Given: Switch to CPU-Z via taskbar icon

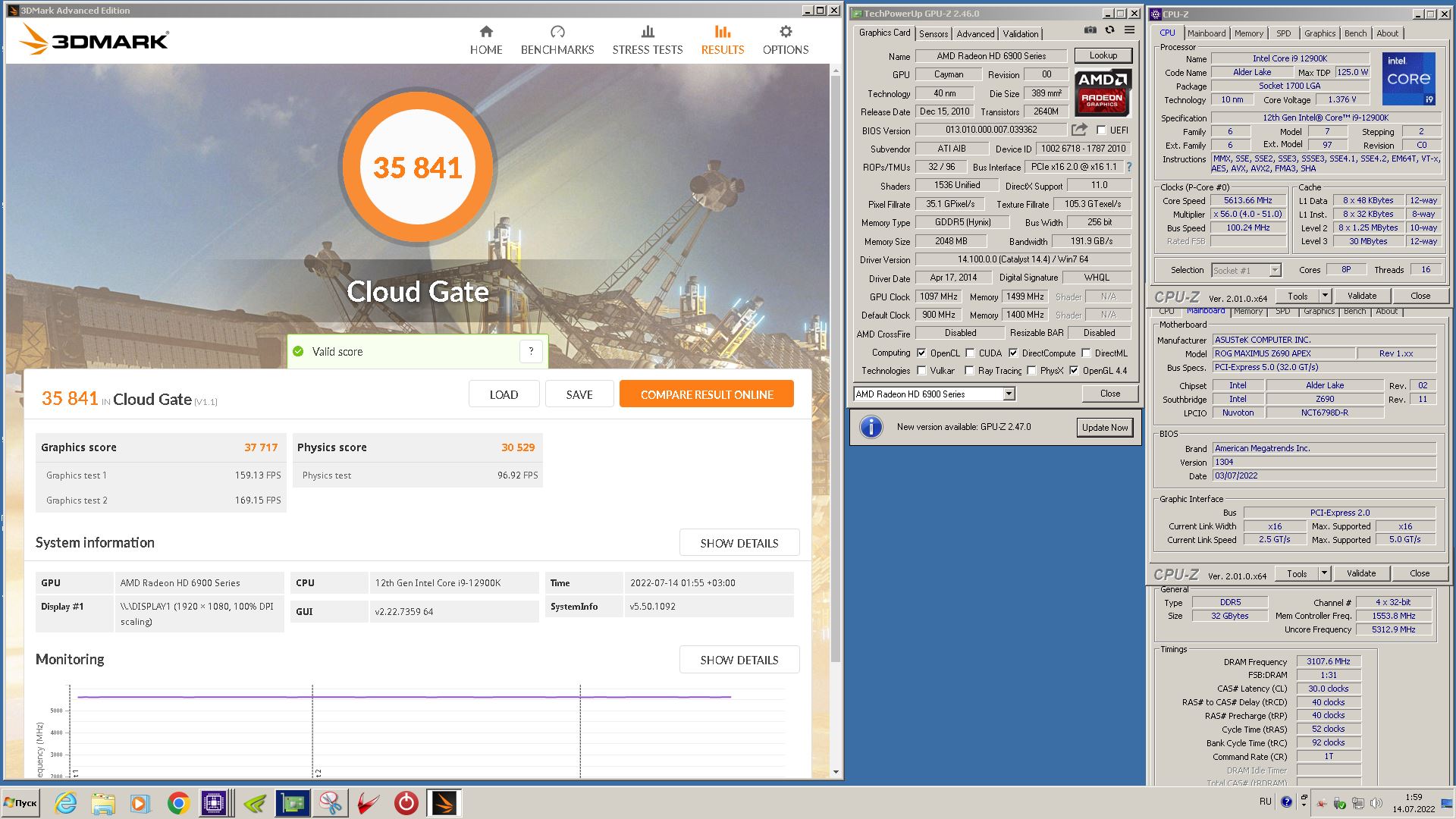Looking at the screenshot, I should 216,803.
